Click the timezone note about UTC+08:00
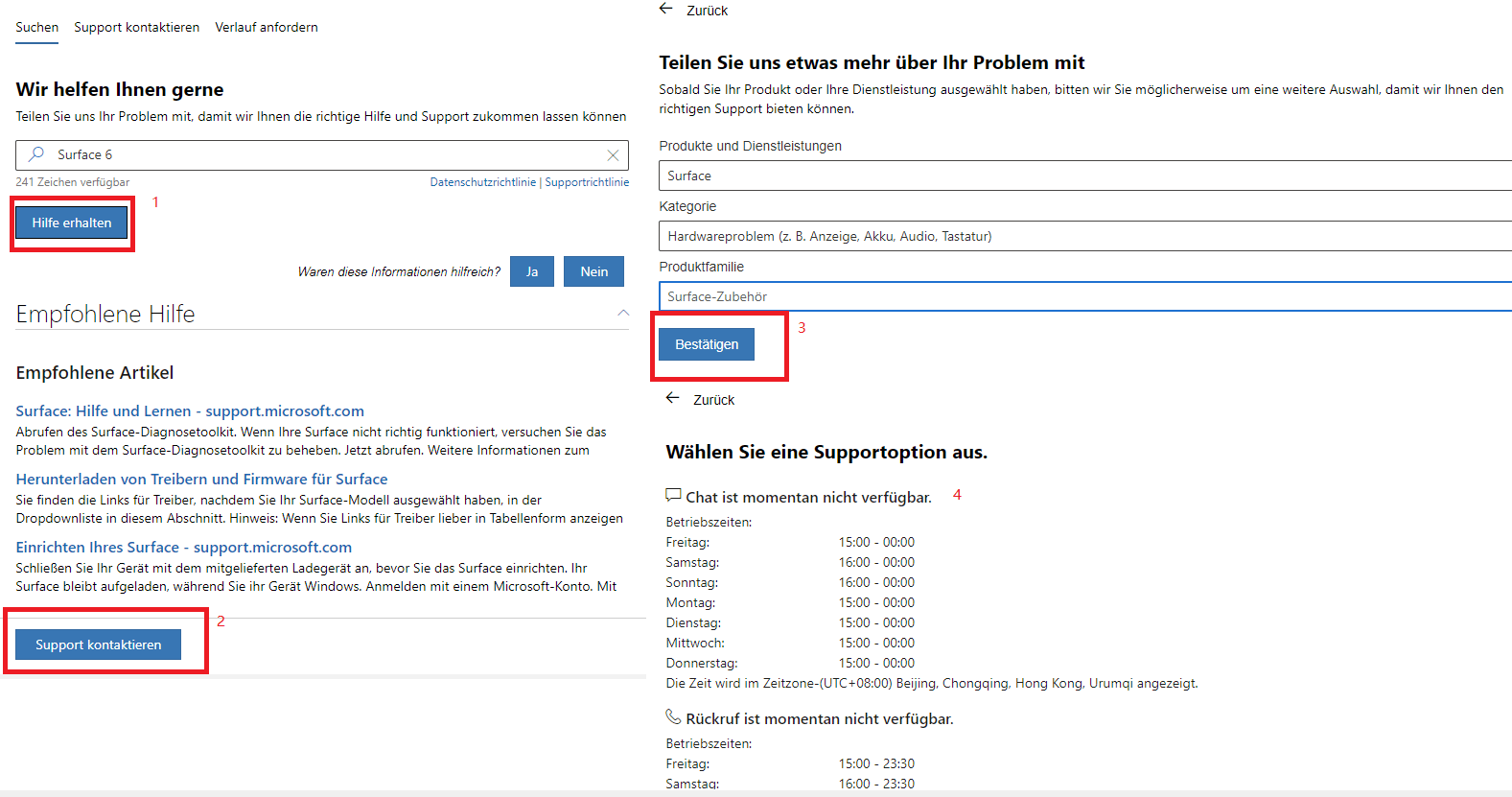 pyautogui.click(x=932, y=683)
